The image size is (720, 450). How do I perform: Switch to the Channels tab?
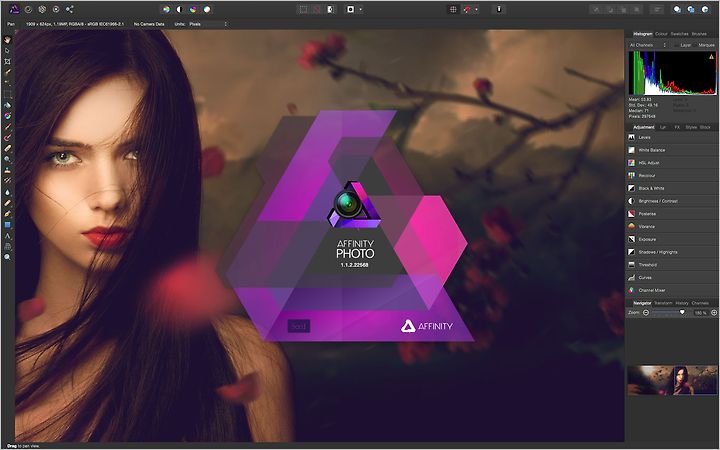pos(700,303)
